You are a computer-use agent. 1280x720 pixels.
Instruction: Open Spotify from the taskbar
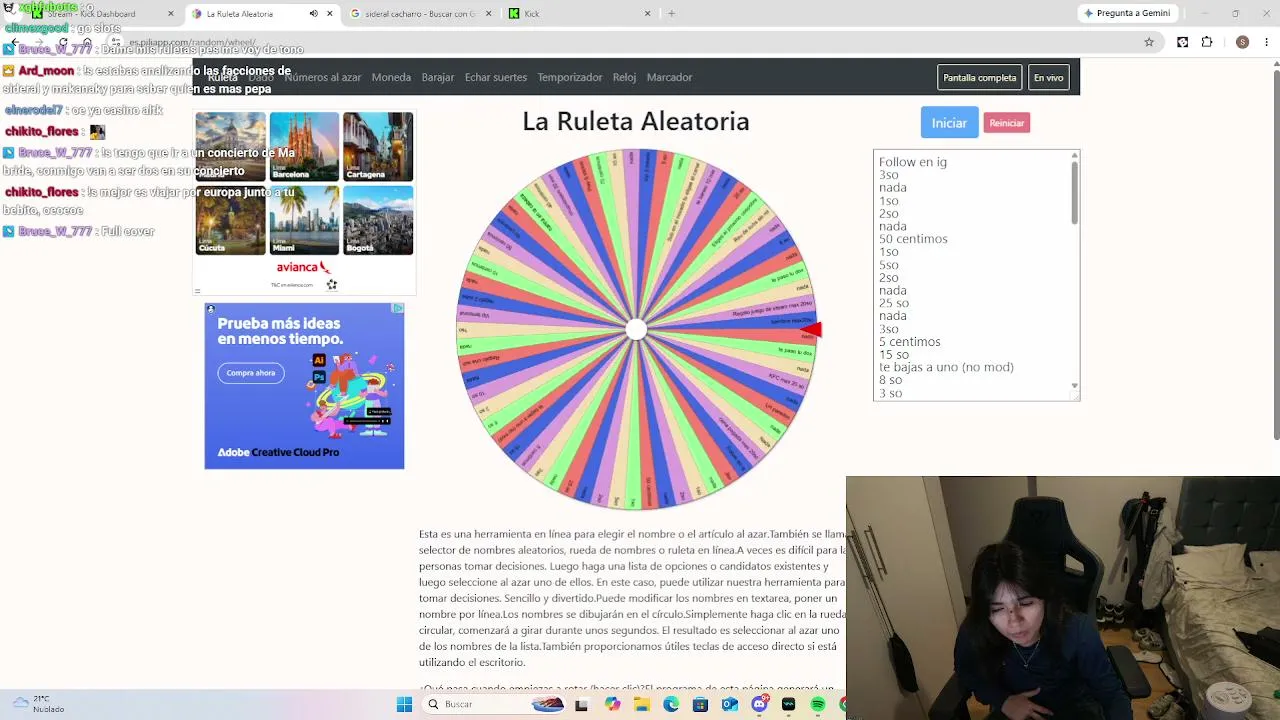point(818,704)
